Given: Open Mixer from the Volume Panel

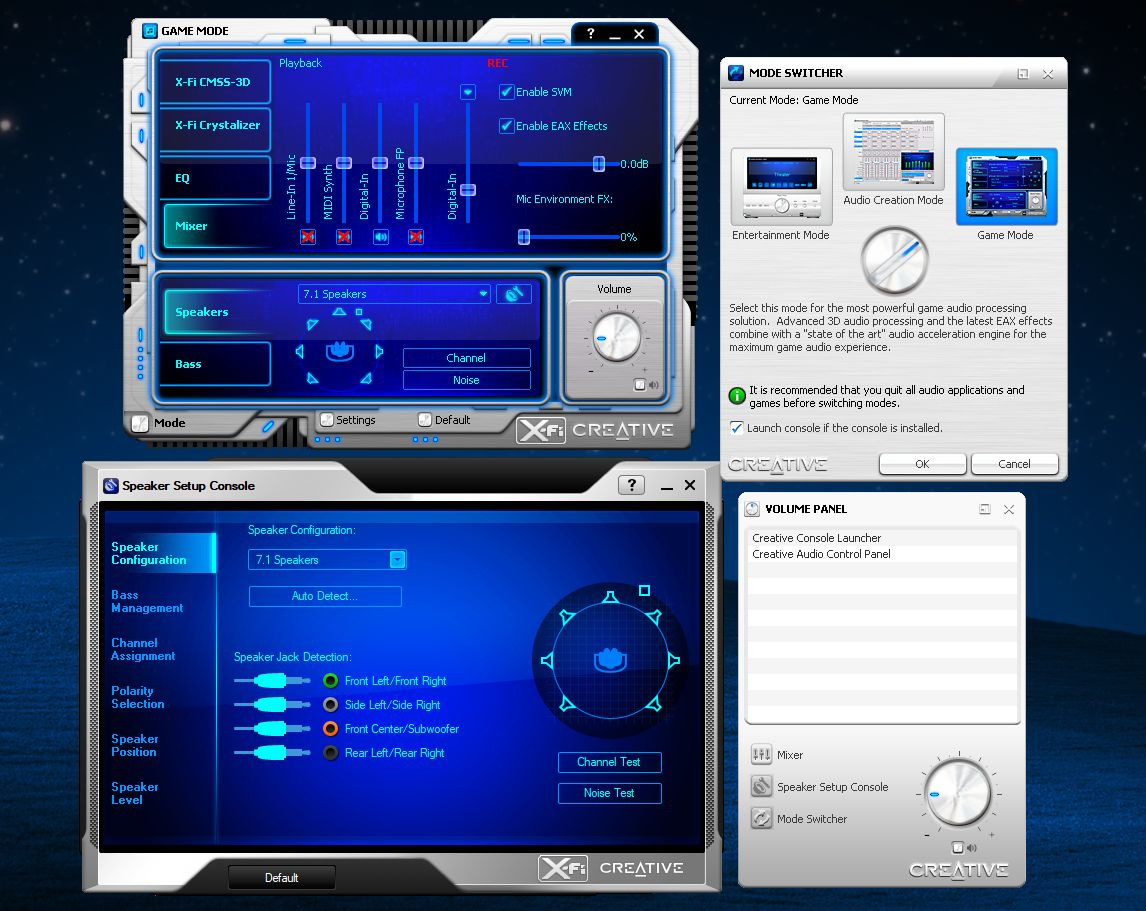Looking at the screenshot, I should [x=791, y=755].
